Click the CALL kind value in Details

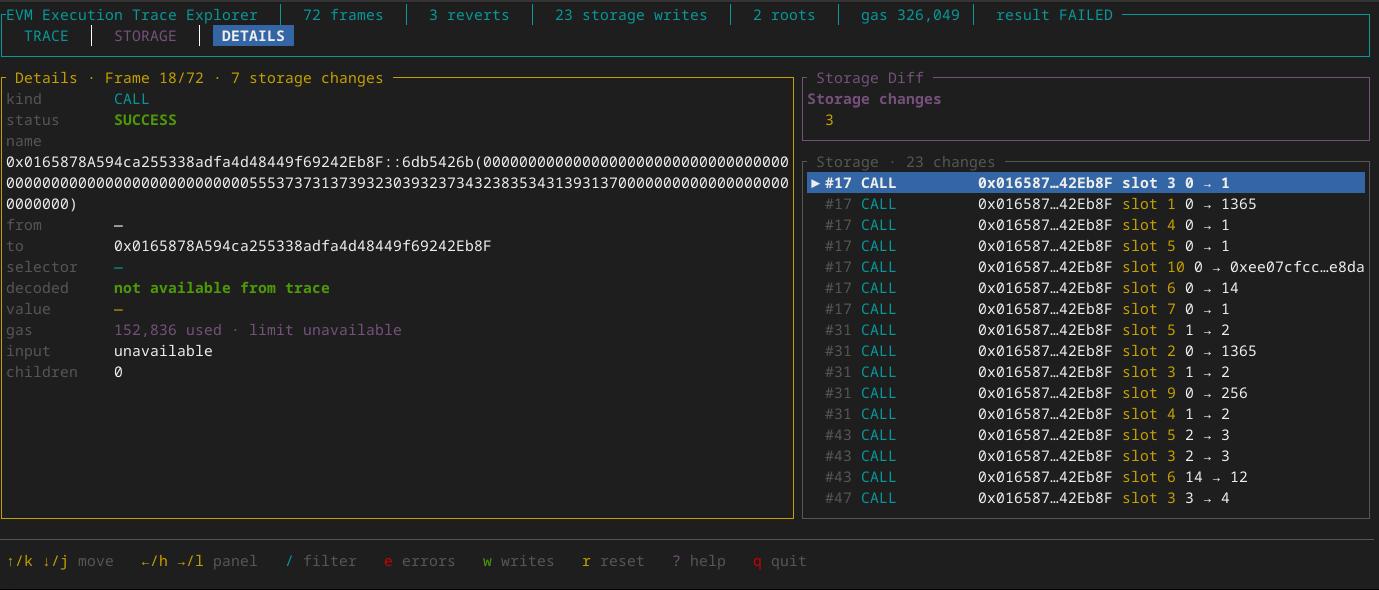click(x=132, y=99)
